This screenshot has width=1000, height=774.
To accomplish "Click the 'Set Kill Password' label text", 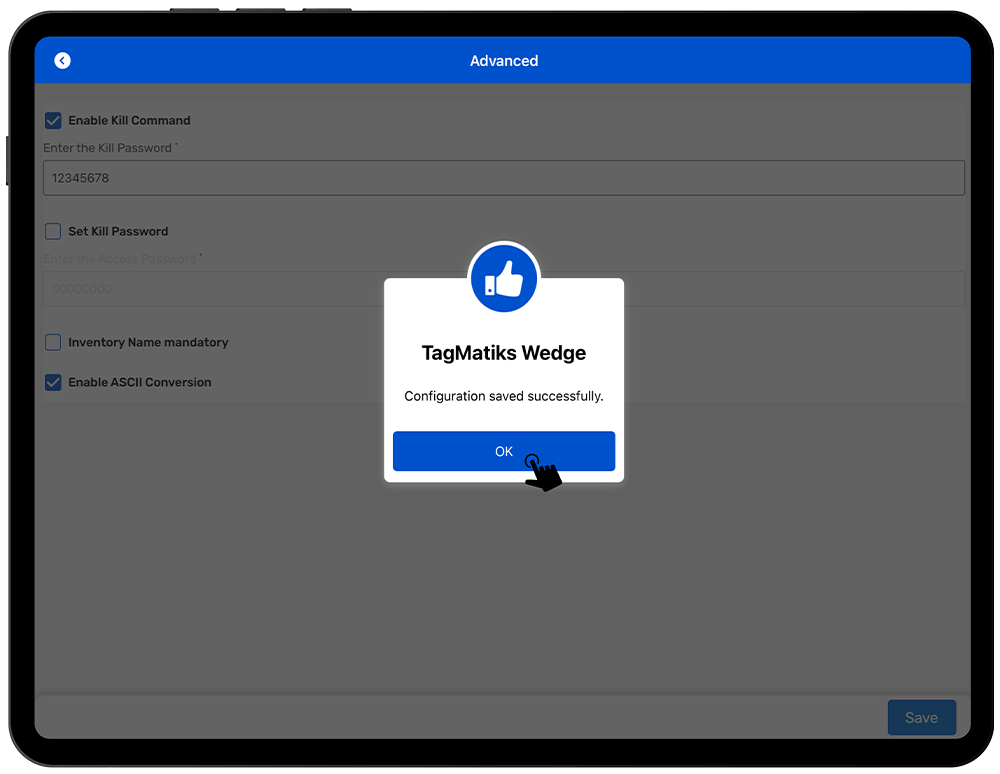I will (x=118, y=231).
